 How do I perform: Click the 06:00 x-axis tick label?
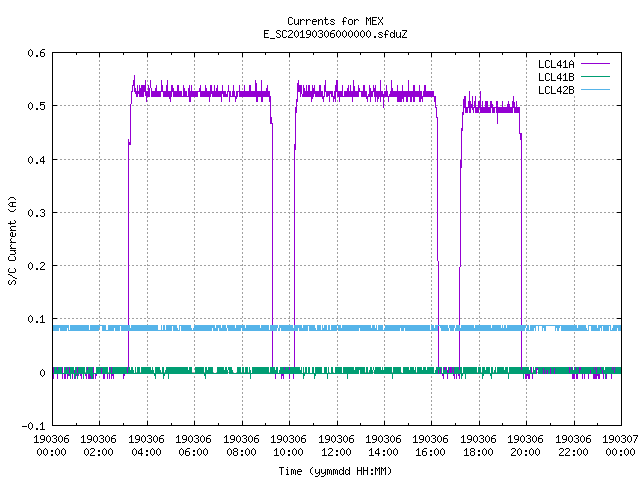193,452
